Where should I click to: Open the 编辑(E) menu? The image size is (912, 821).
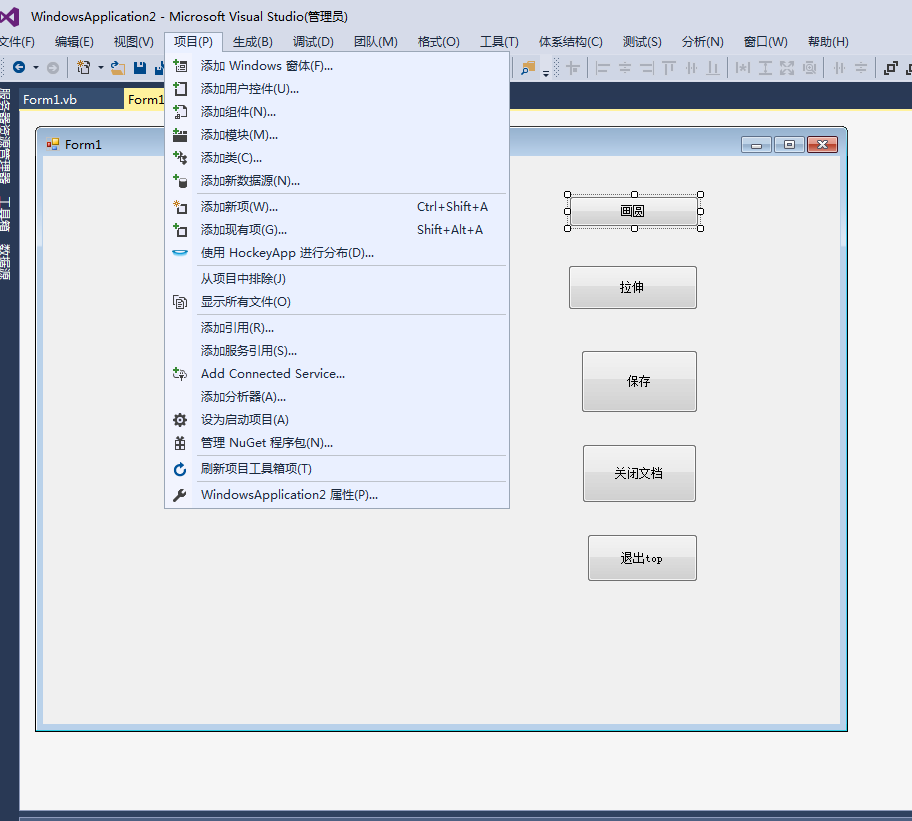[74, 42]
